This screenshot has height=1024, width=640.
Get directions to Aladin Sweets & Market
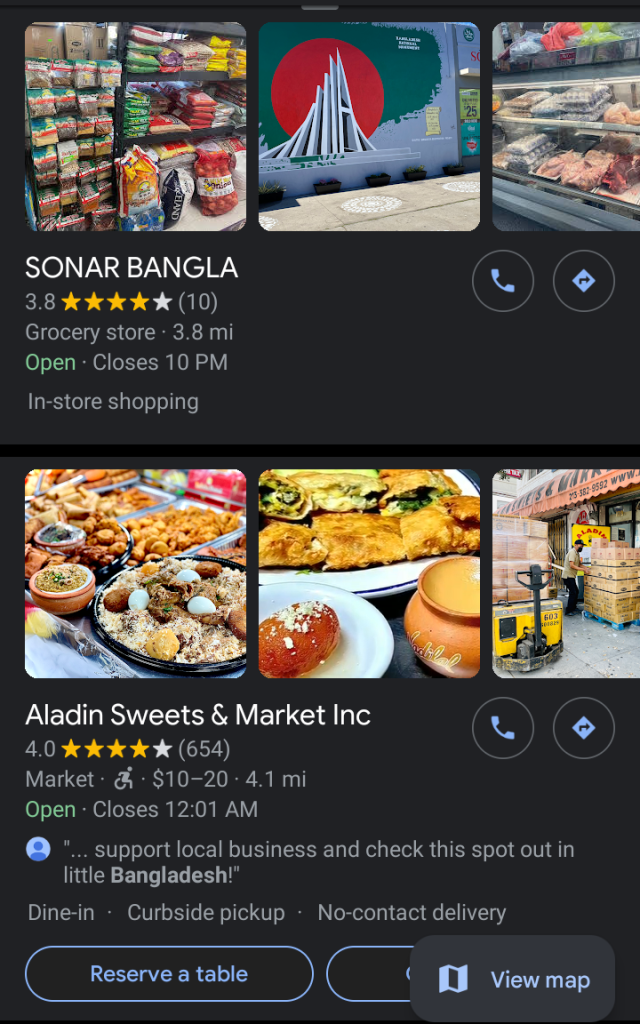click(584, 728)
